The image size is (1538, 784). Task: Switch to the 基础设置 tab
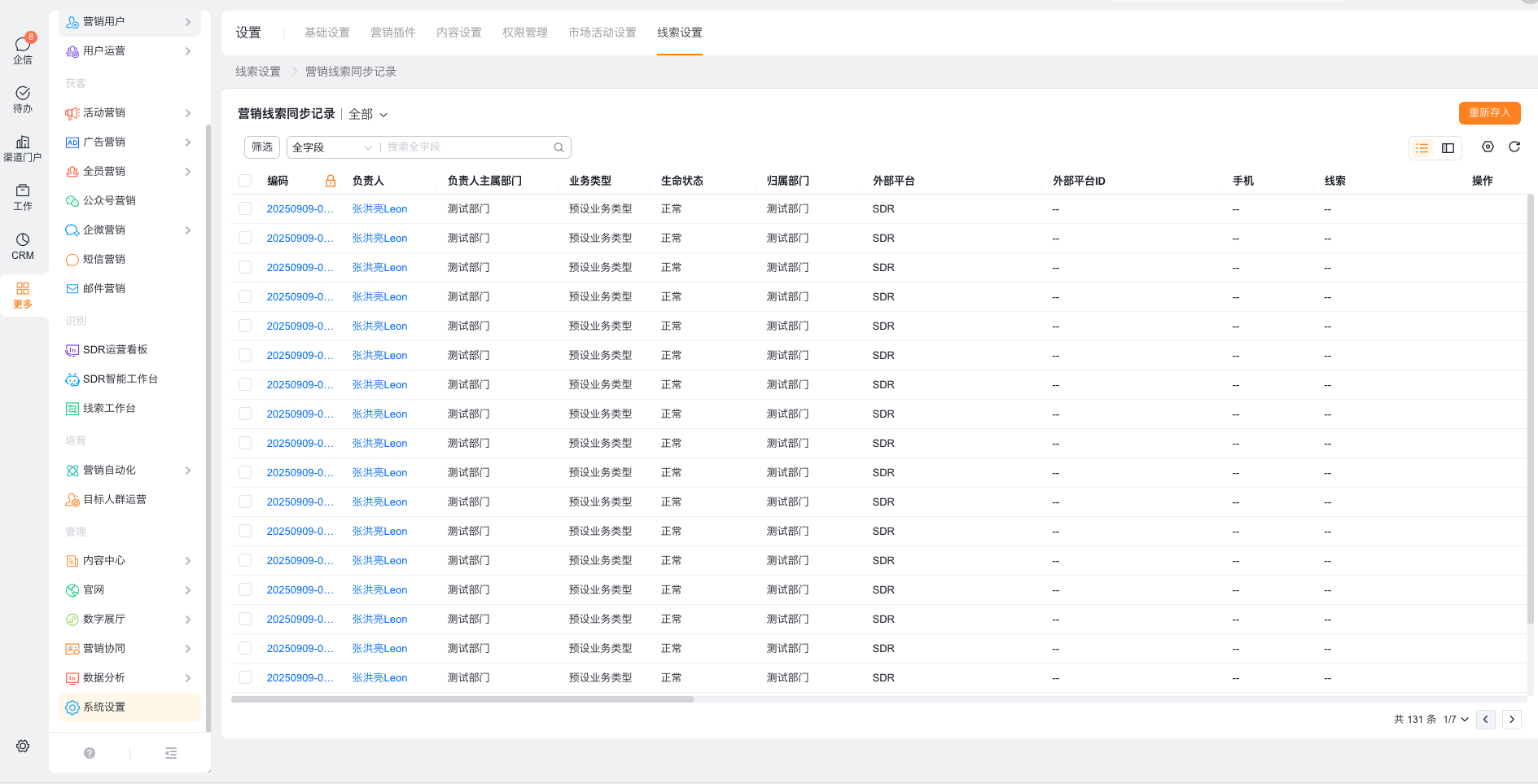click(x=326, y=33)
